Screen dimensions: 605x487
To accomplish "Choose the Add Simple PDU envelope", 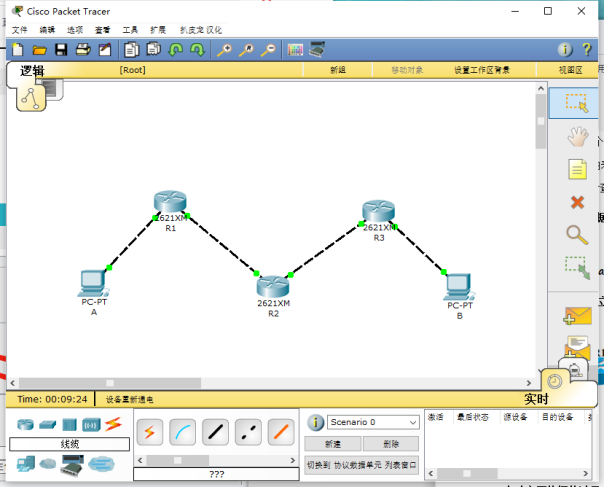I will coord(577,316).
